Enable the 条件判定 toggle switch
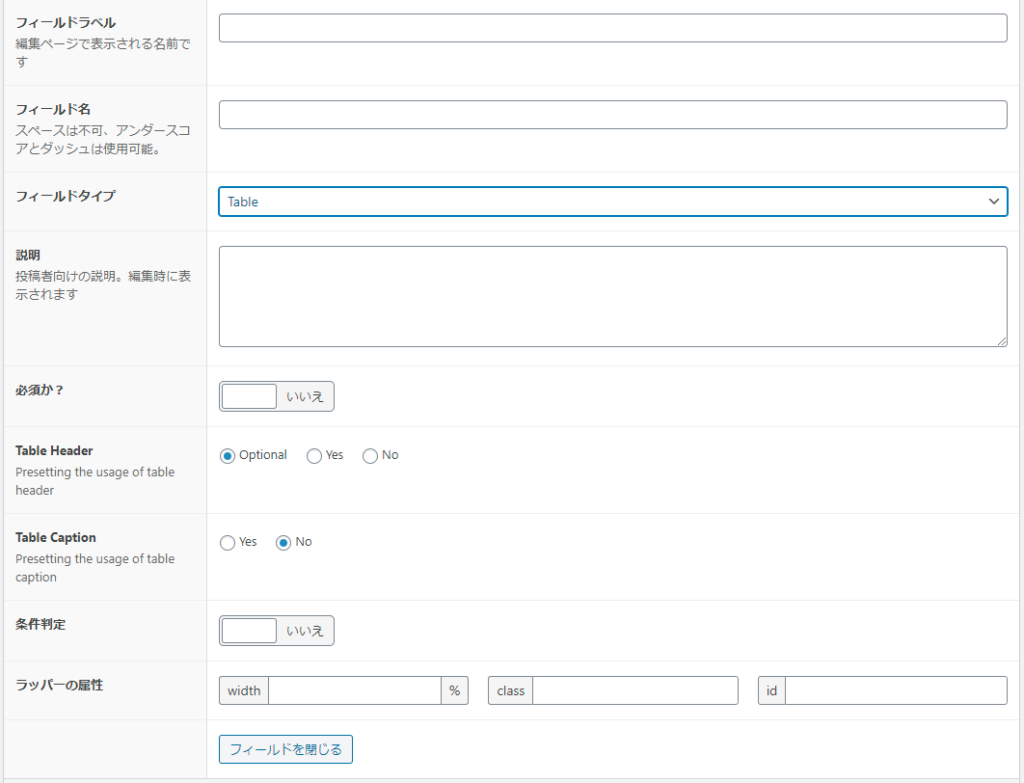Image resolution: width=1024 pixels, height=783 pixels. (249, 630)
